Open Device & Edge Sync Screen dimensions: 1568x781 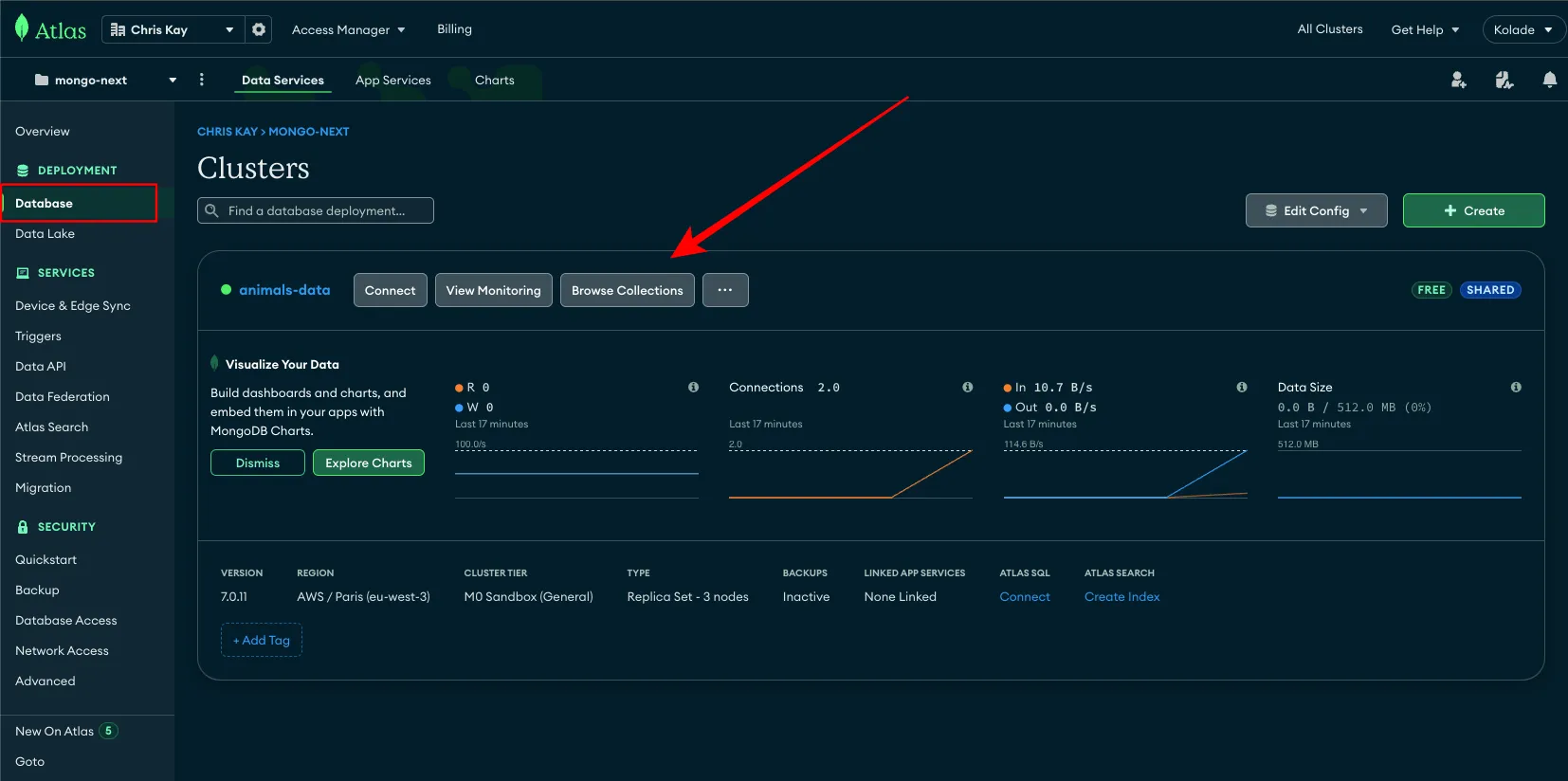pyautogui.click(x=73, y=305)
